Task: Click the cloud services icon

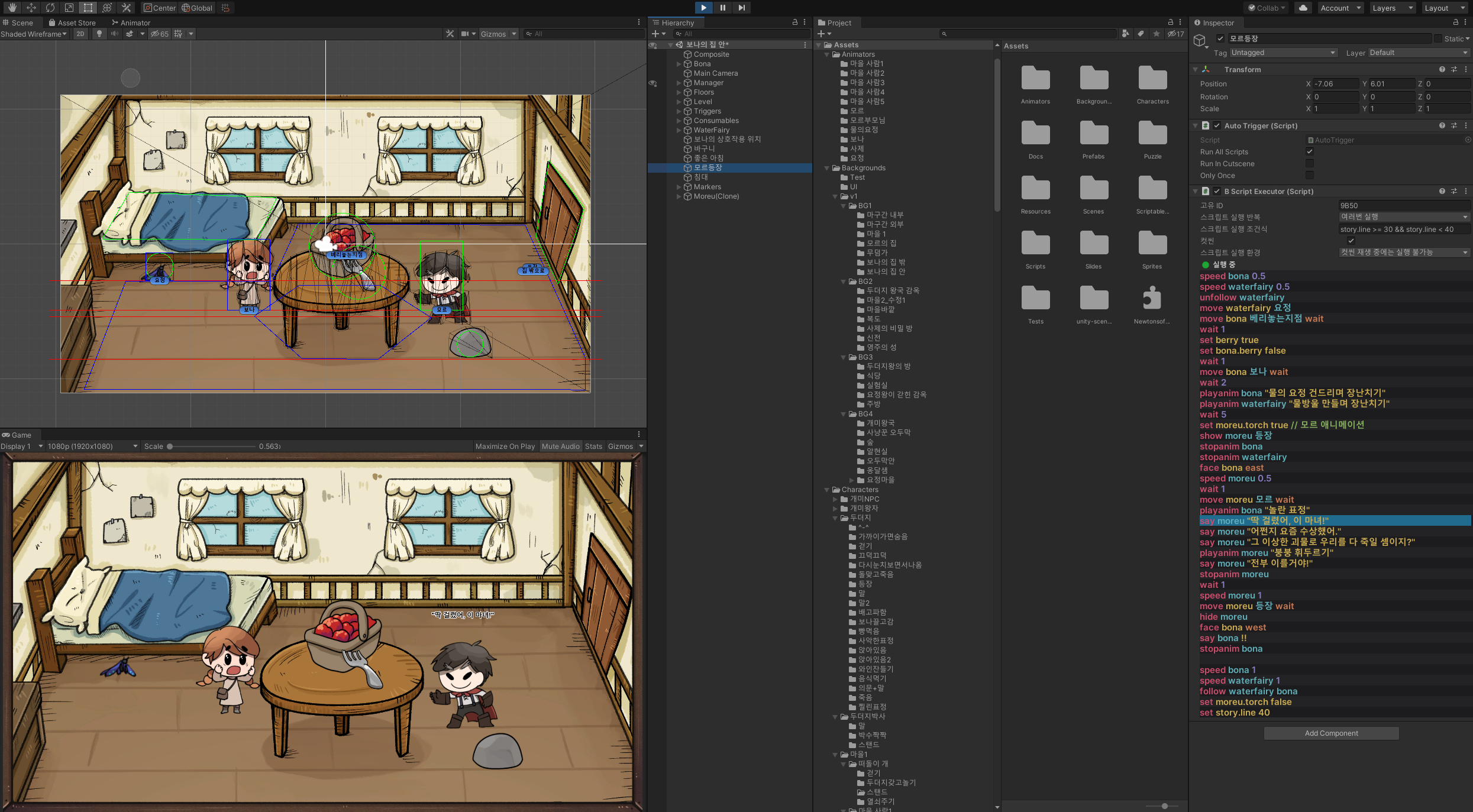Action: 1303,8
